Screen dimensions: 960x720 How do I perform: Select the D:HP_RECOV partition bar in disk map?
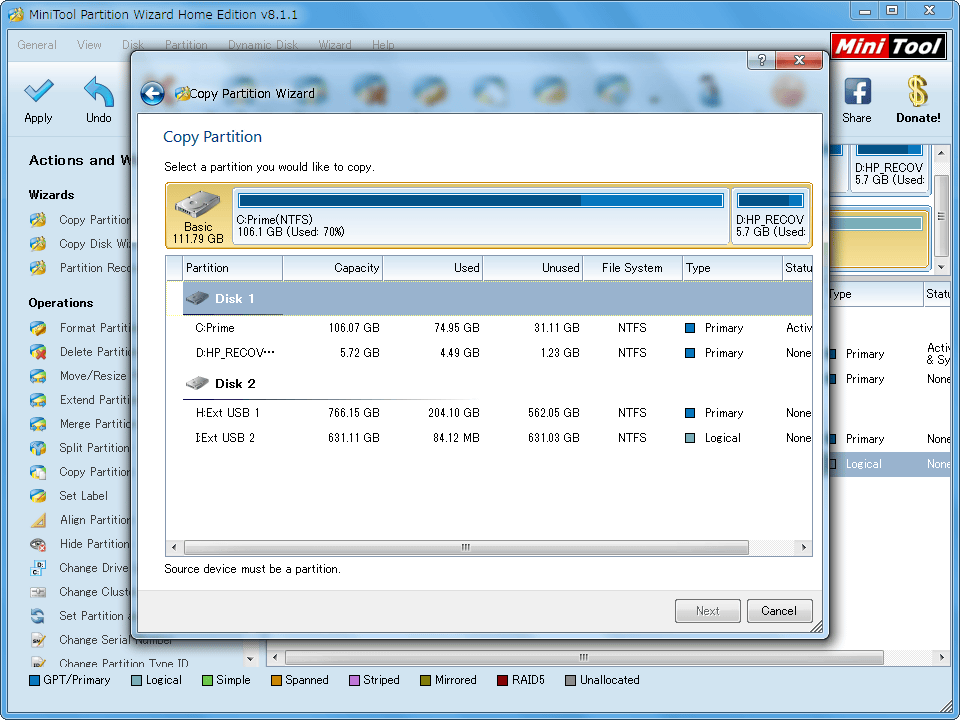point(770,216)
